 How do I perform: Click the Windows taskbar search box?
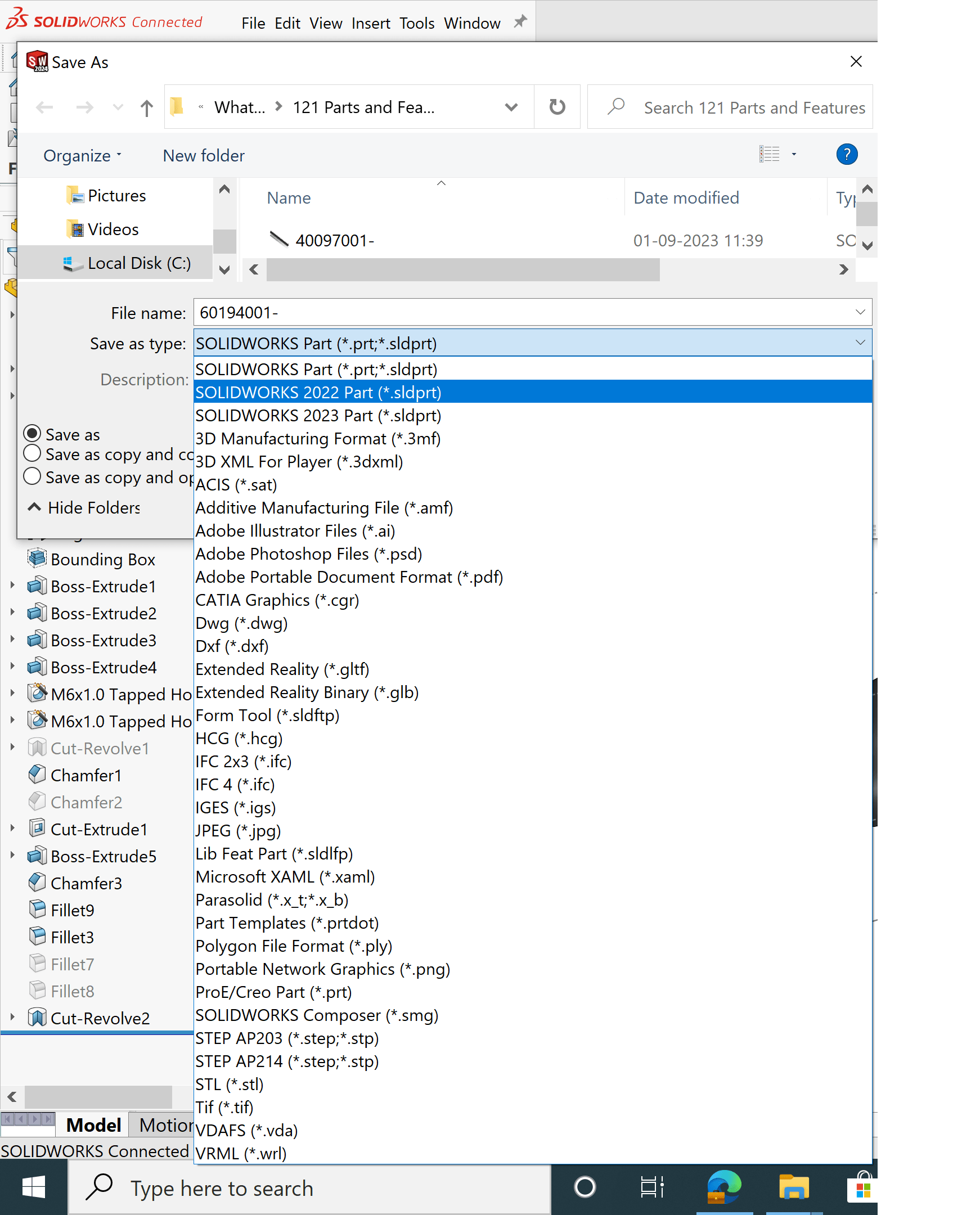pos(309,1188)
